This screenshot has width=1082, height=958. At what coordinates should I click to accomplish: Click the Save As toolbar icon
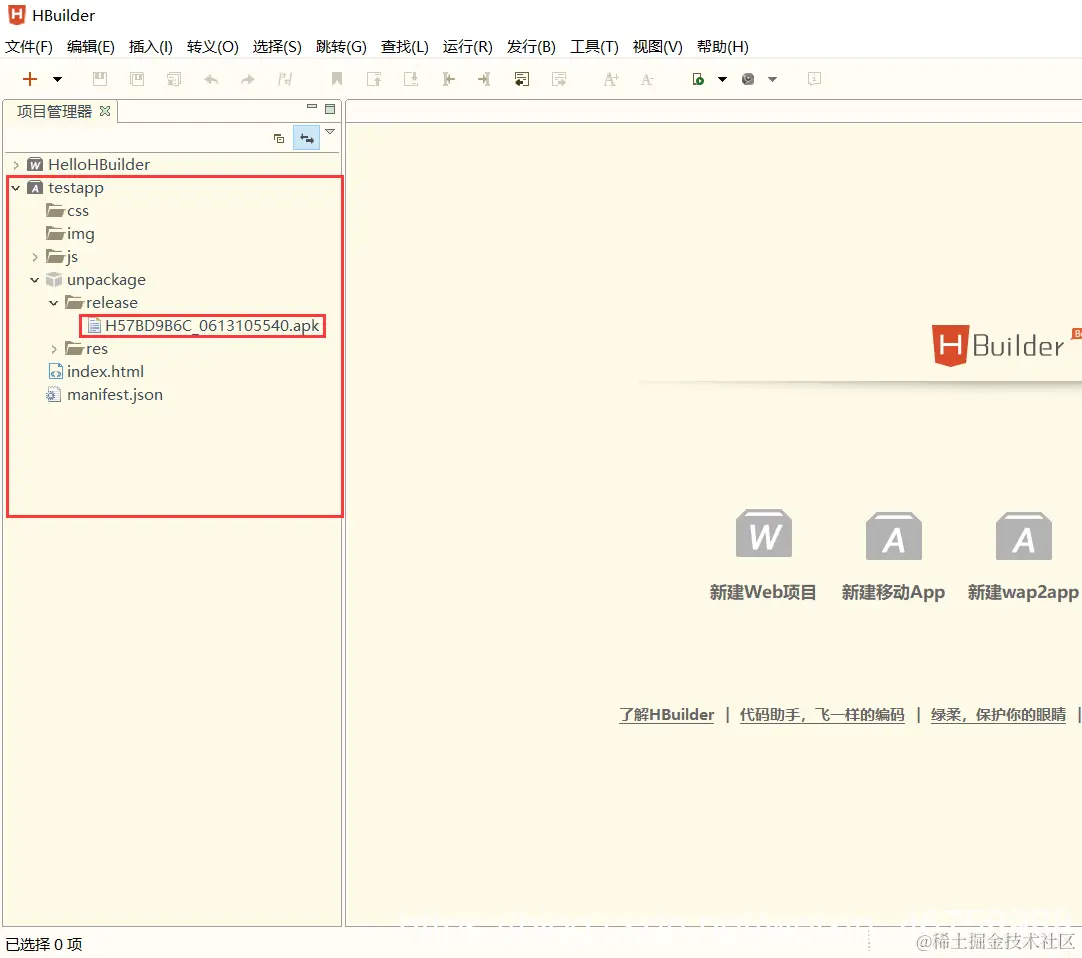(137, 79)
